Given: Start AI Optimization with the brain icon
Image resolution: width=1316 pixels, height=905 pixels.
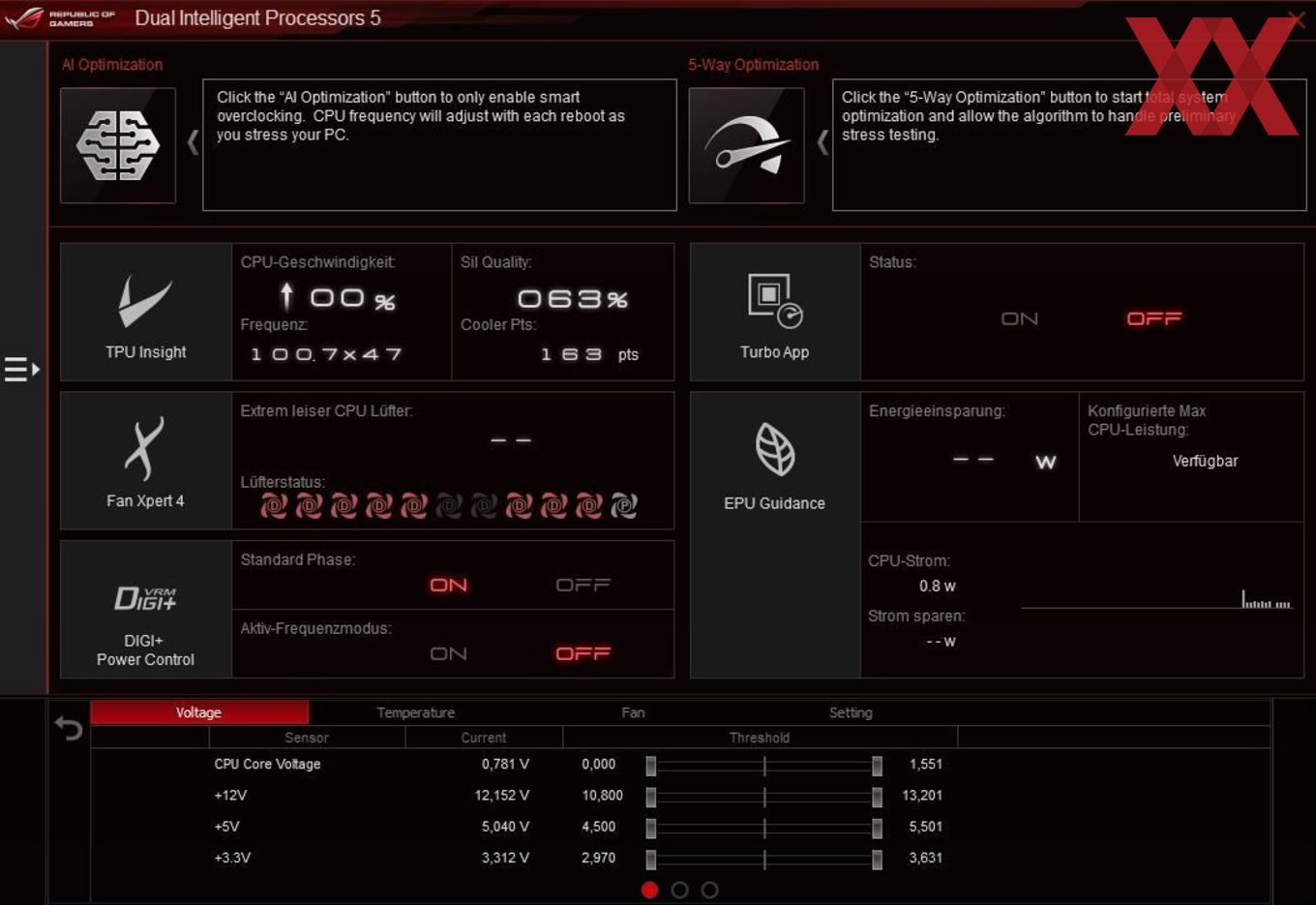Looking at the screenshot, I should pyautogui.click(x=118, y=146).
